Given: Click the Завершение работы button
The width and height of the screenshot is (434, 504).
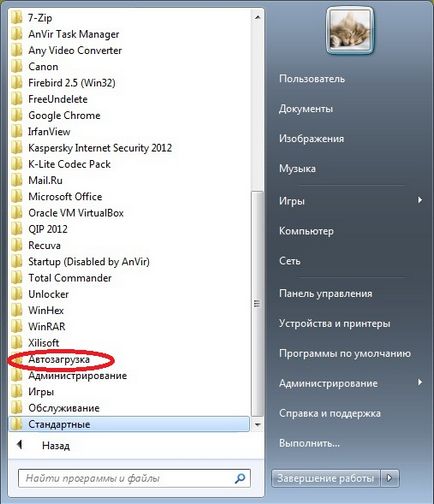Looking at the screenshot, I should click(x=326, y=478).
